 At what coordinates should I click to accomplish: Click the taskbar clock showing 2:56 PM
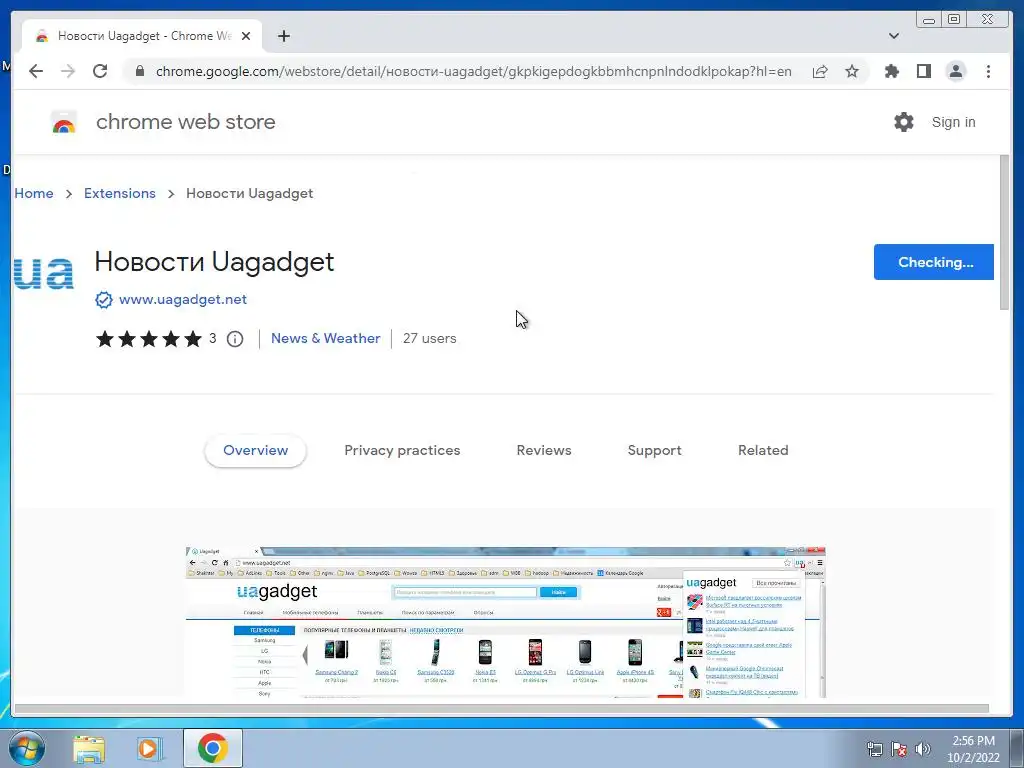[973, 749]
